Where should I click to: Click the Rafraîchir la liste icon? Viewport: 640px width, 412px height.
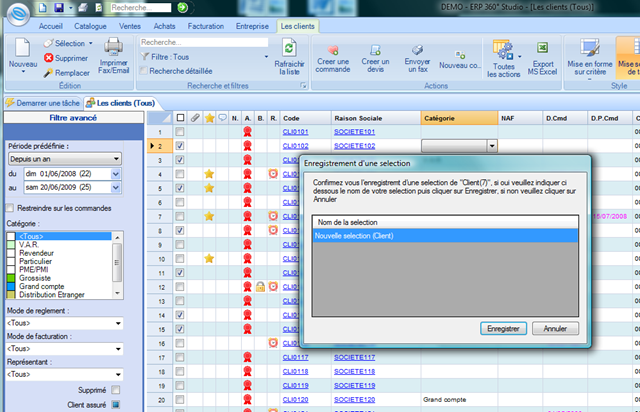(289, 49)
